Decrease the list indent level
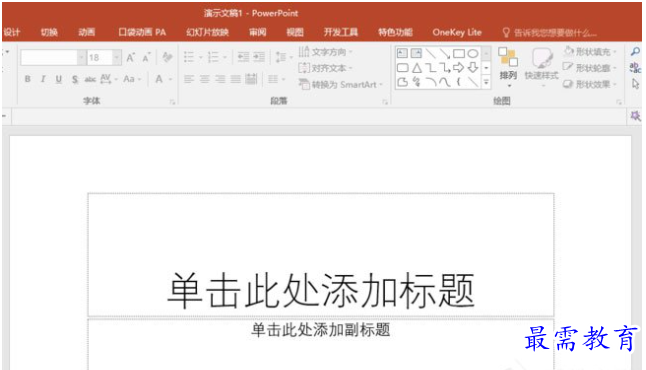Viewport: 646px width, 370px height. point(243,57)
